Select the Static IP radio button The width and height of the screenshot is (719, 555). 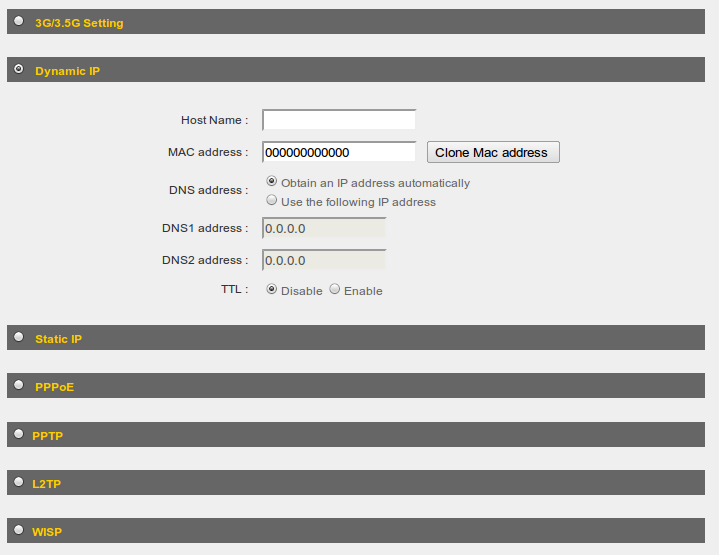pyautogui.click(x=19, y=337)
